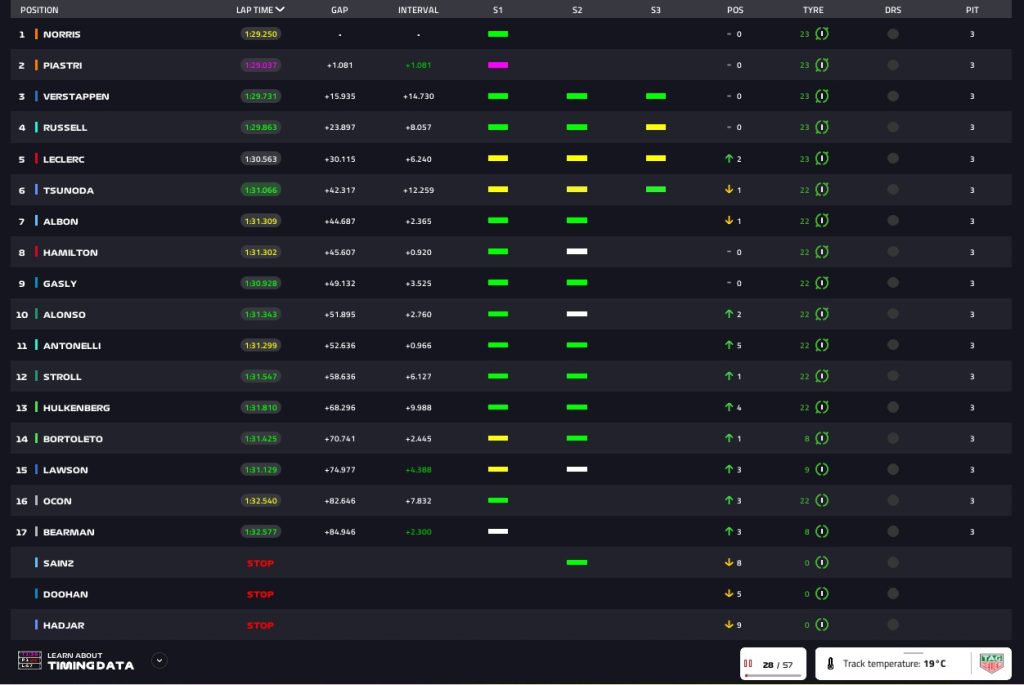Click the yellow down arrow in Tsunoda's row
1024x685 pixels.
pos(729,190)
